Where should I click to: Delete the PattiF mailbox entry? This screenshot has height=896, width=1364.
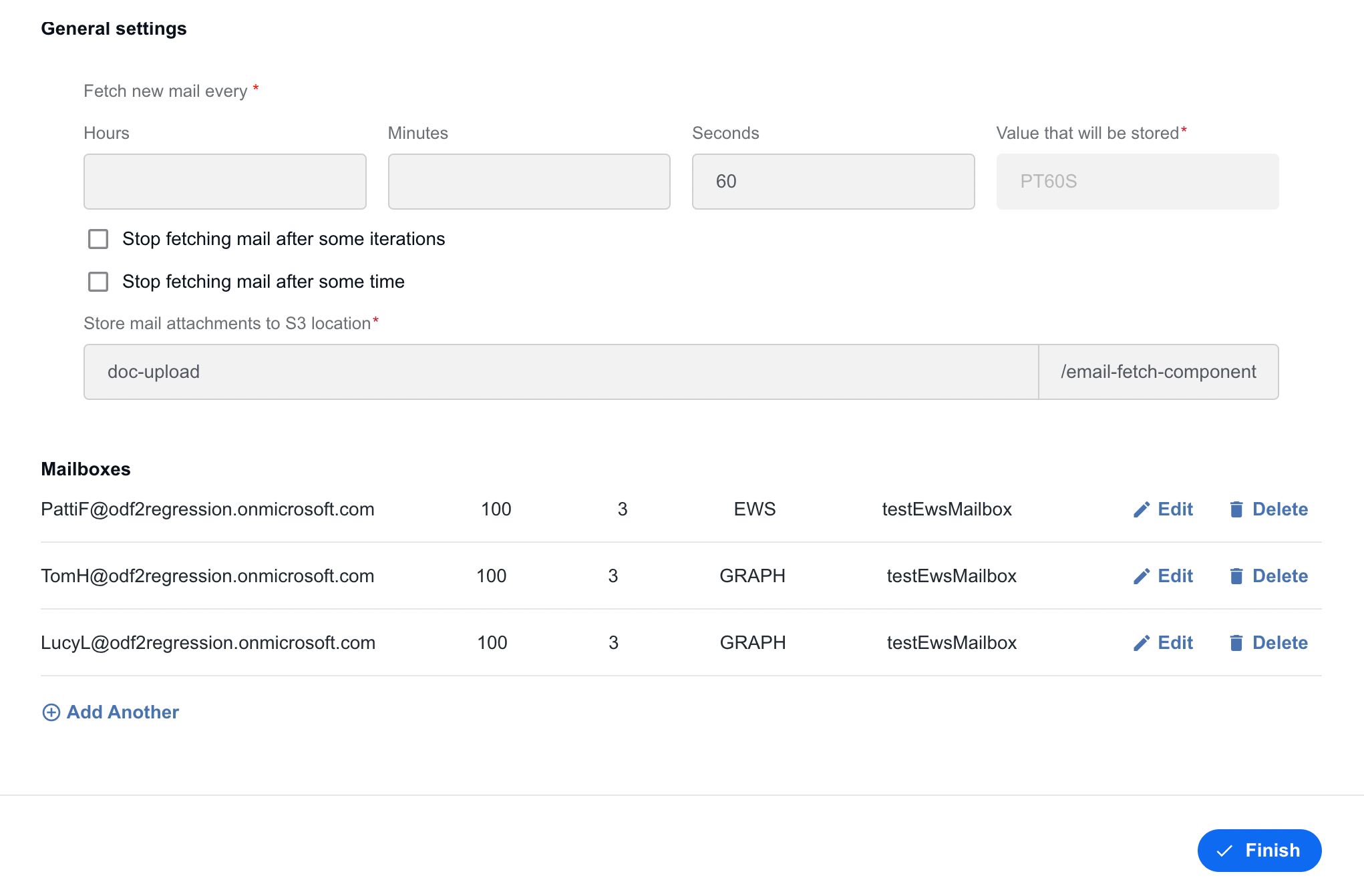[x=1268, y=509]
